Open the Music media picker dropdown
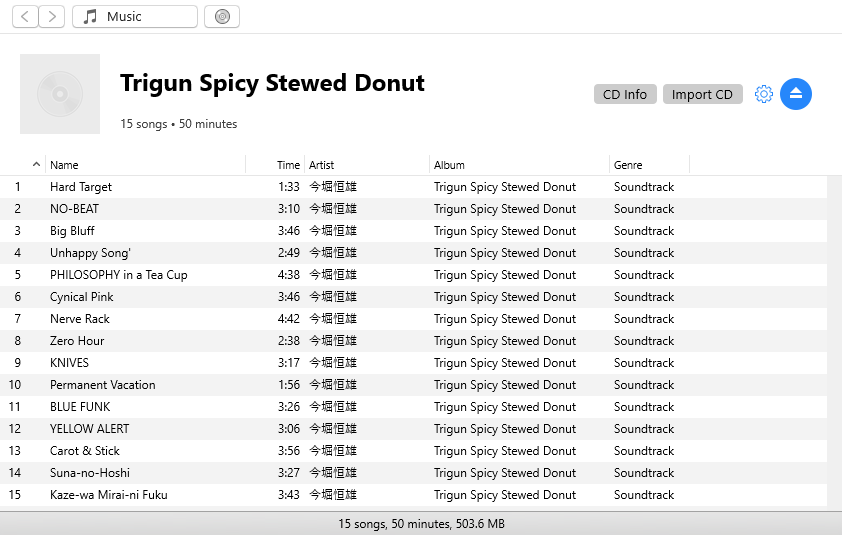The image size is (842, 535). pyautogui.click(x=135, y=16)
